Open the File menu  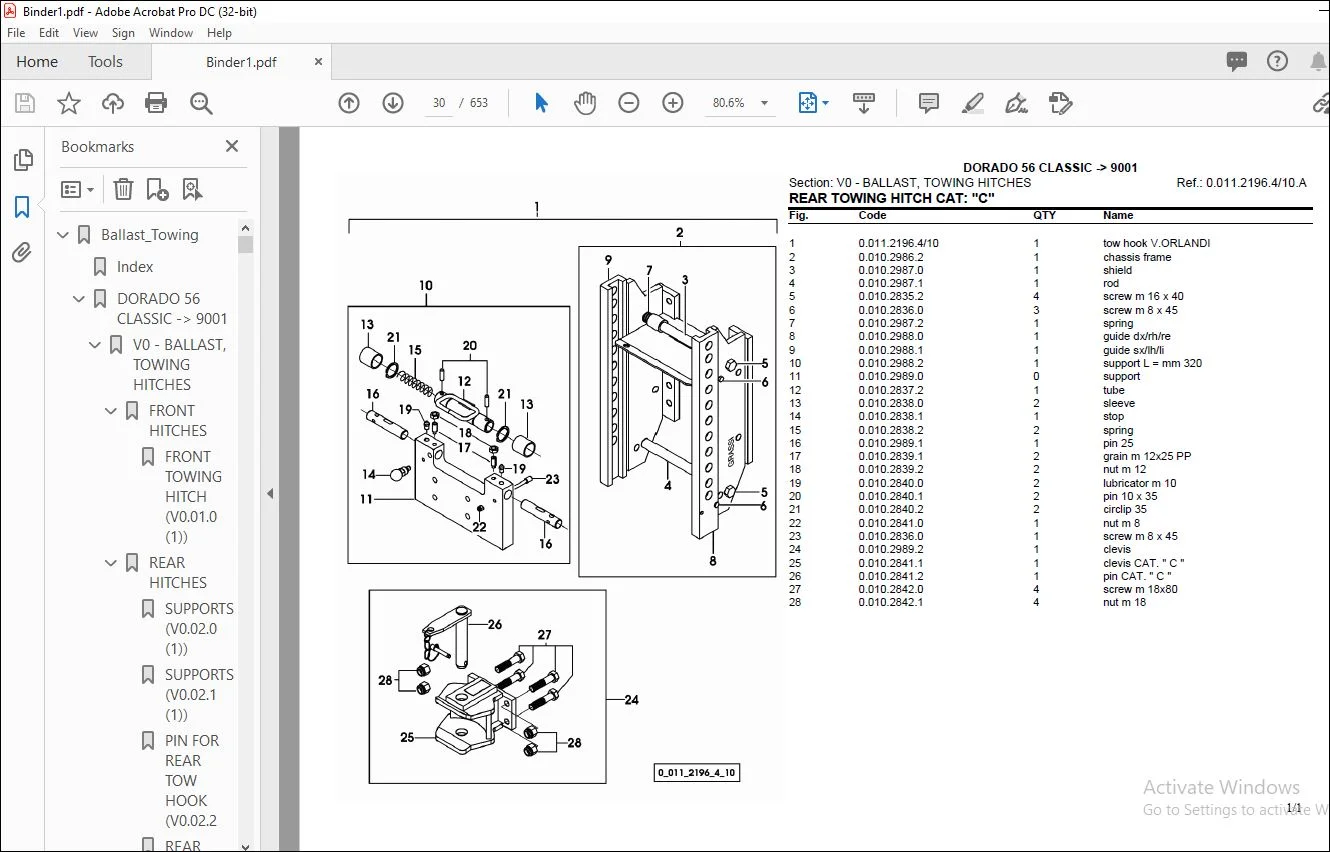click(16, 33)
